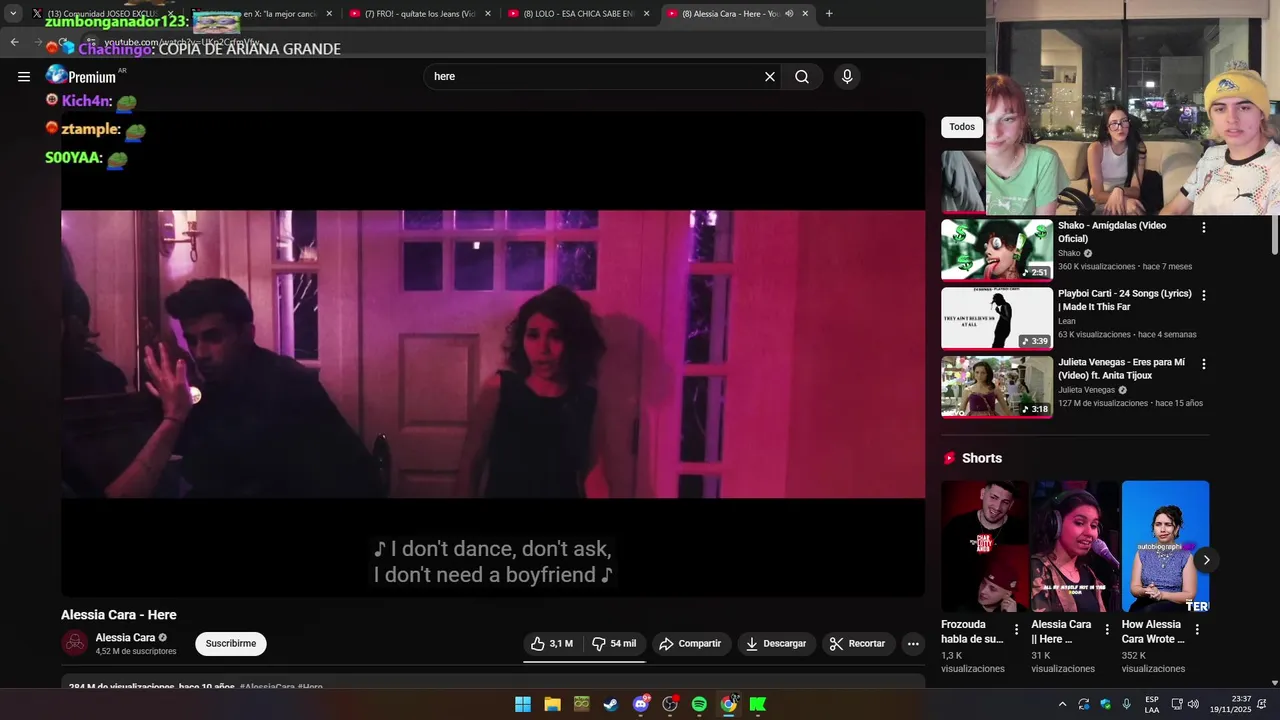This screenshot has height=720, width=1280.
Task: Open Julieta Venegas - Eres para Mí title
Action: [1121, 369]
